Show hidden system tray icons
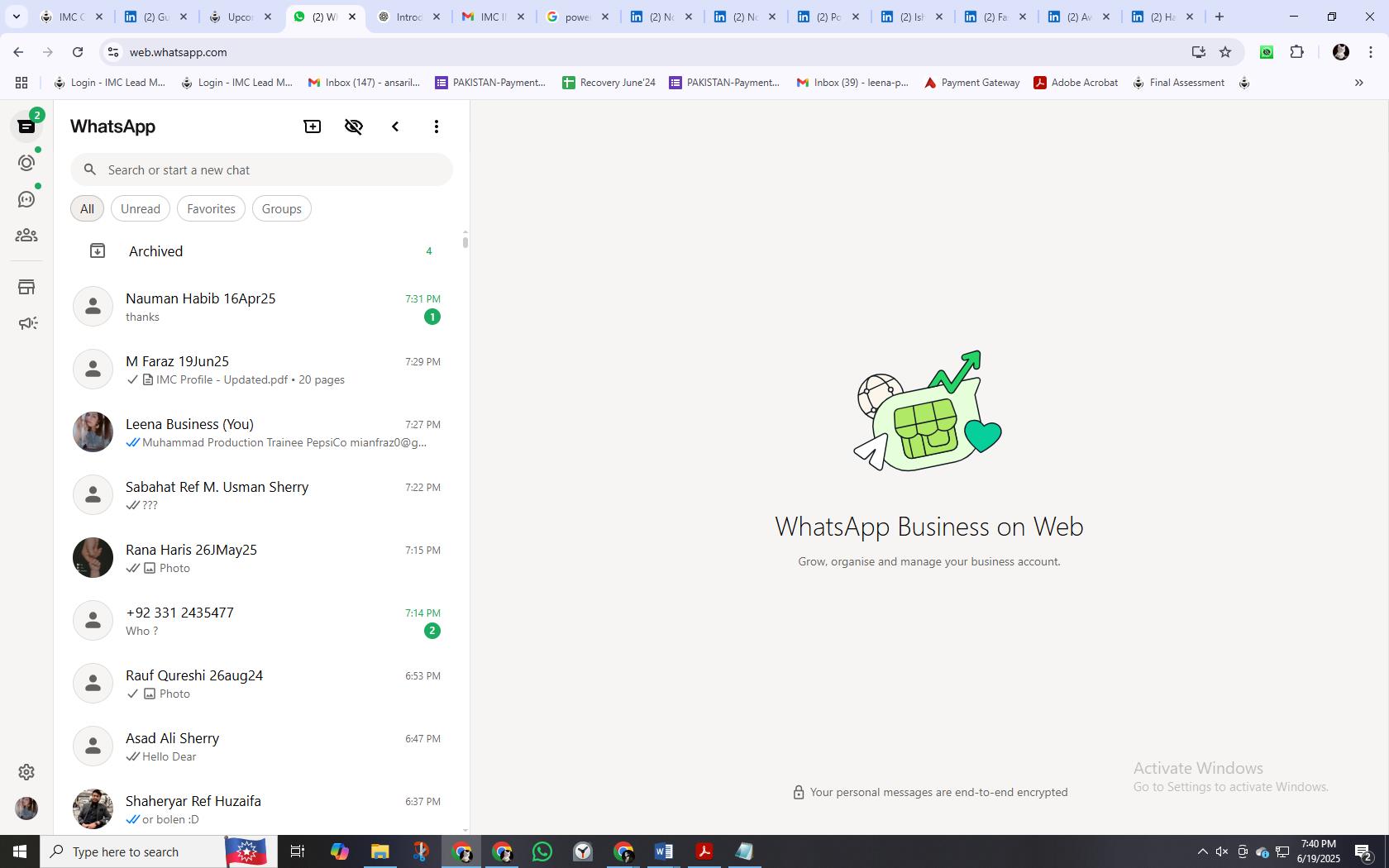The height and width of the screenshot is (868, 1389). coord(1202,851)
